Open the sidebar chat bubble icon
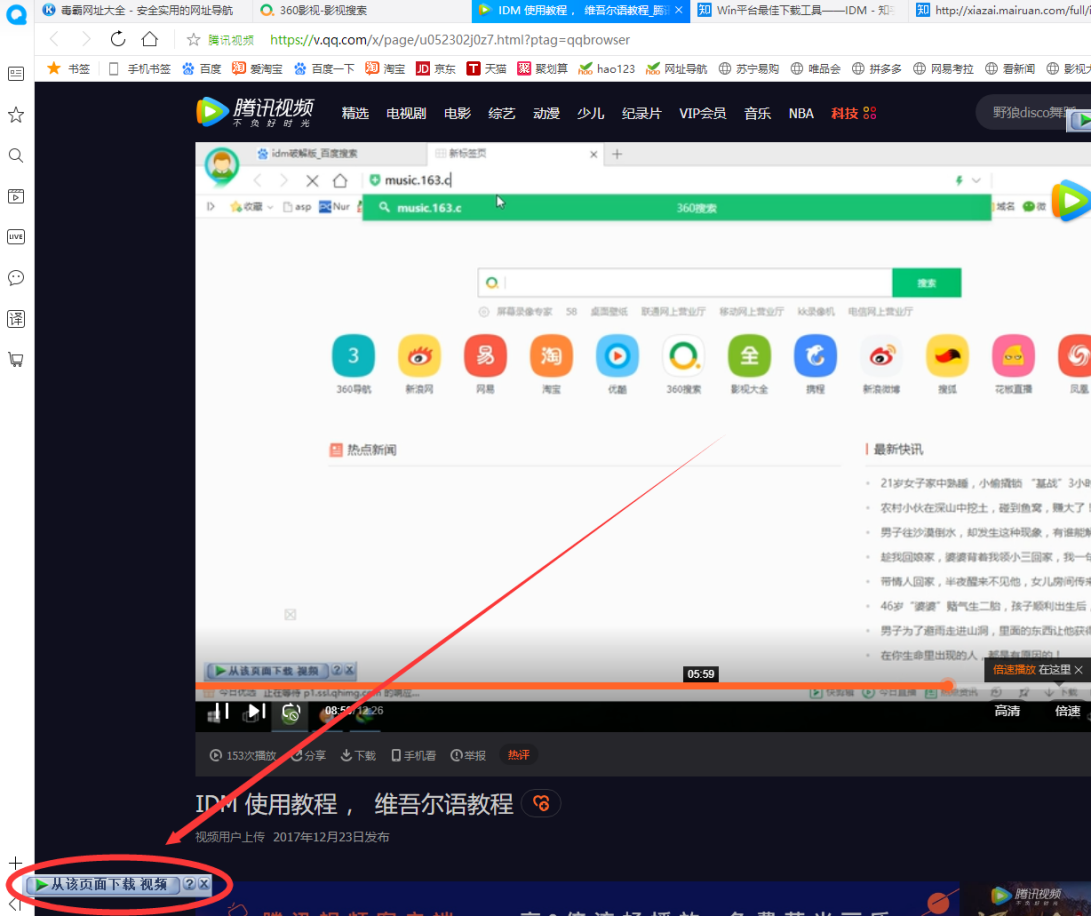 16,277
